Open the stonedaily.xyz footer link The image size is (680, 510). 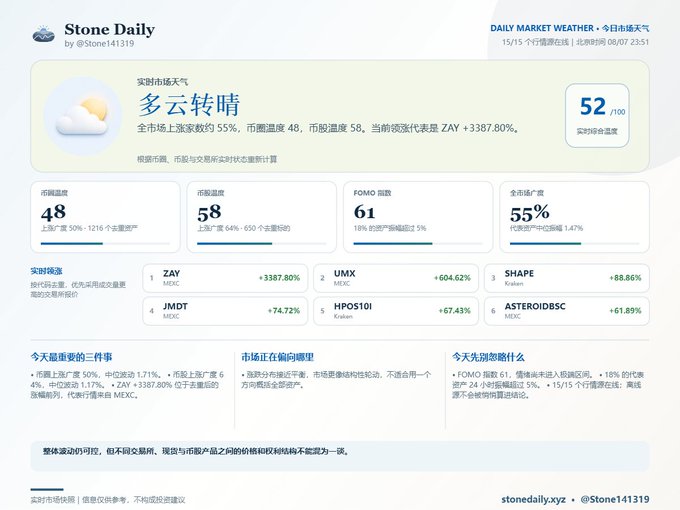533,500
